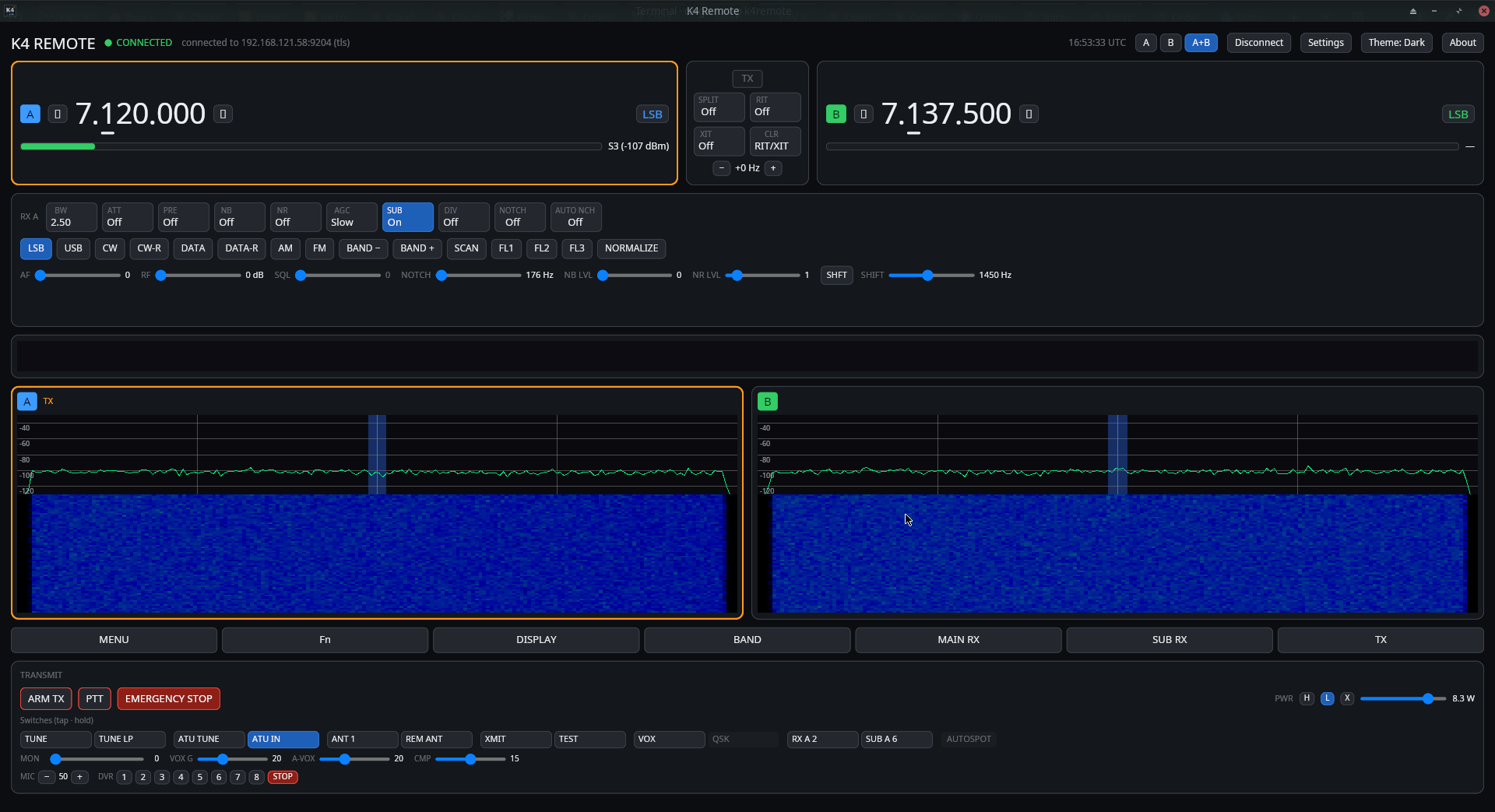The height and width of the screenshot is (812, 1495).
Task: Play DVR memory 3
Action: [x=162, y=777]
